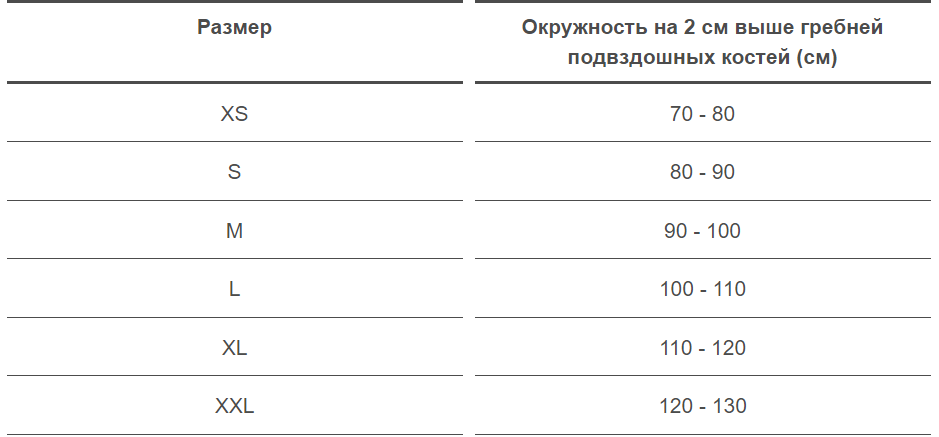Click the 90 - 100 measurement value
This screenshot has width=939, height=437.
point(702,230)
